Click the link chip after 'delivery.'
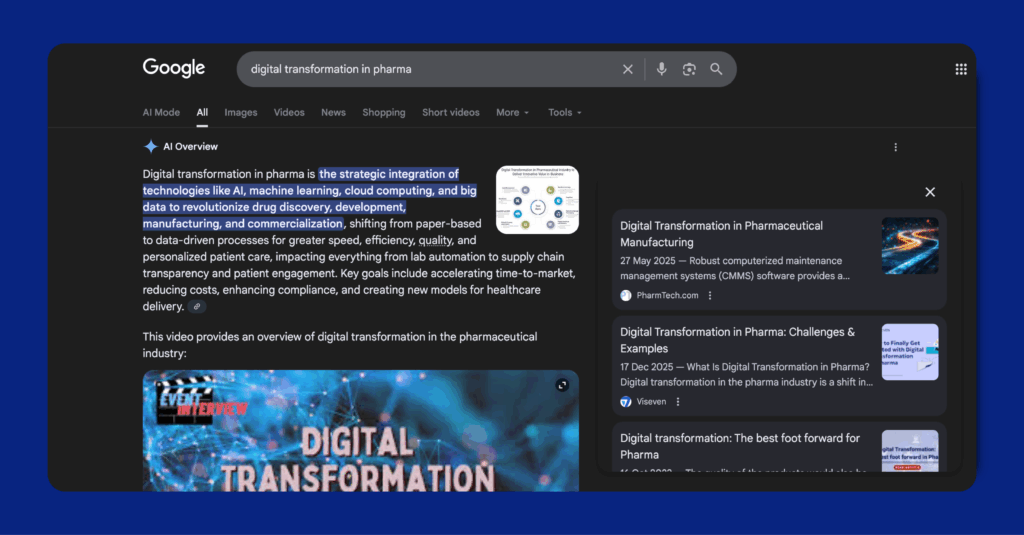Image resolution: width=1024 pixels, height=535 pixels. coord(197,306)
